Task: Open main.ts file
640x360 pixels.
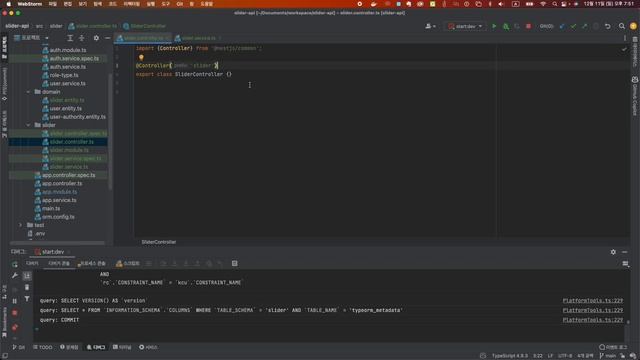Action: [47, 209]
